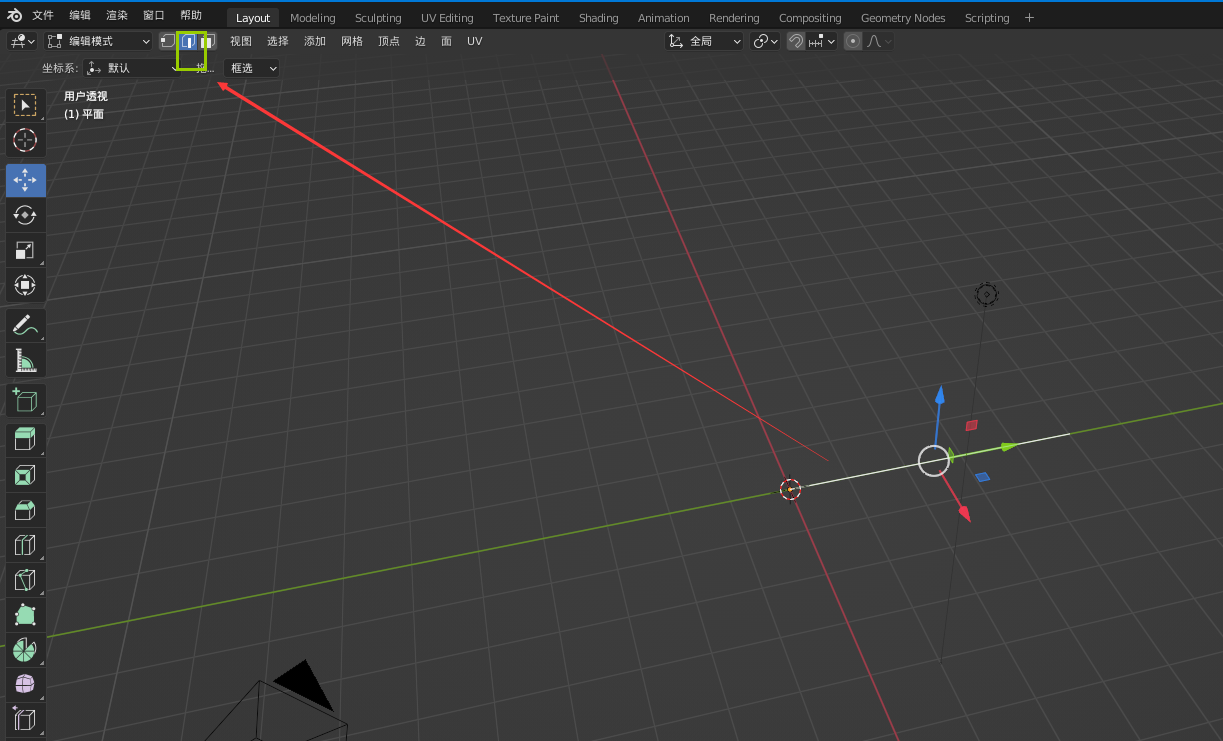This screenshot has height=741, width=1223.
Task: Switch to the Scripting workspace tab
Action: pyautogui.click(x=987, y=18)
